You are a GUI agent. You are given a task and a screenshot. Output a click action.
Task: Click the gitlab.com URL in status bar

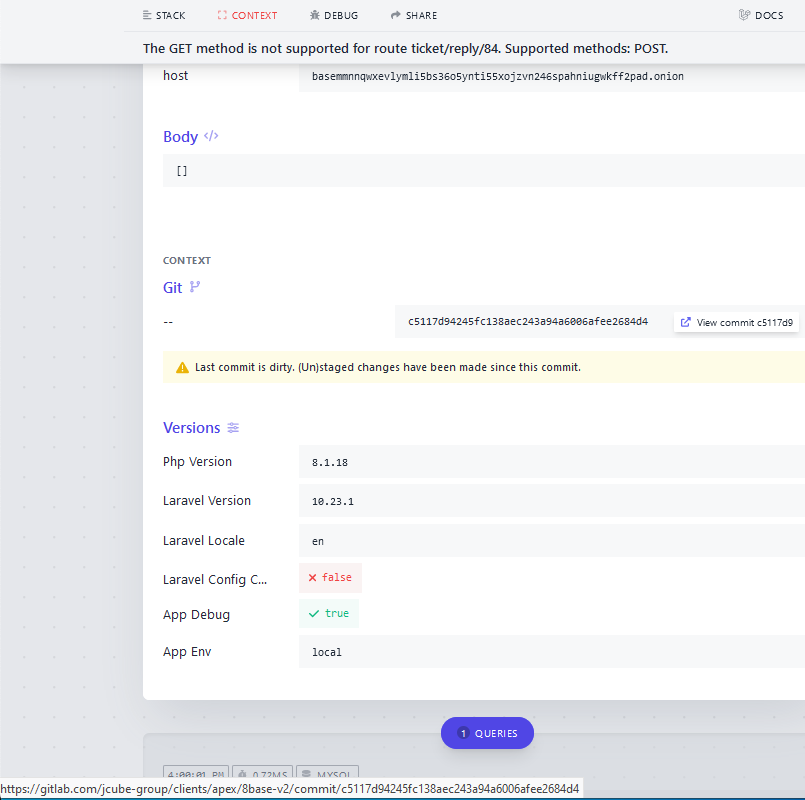click(x=290, y=789)
